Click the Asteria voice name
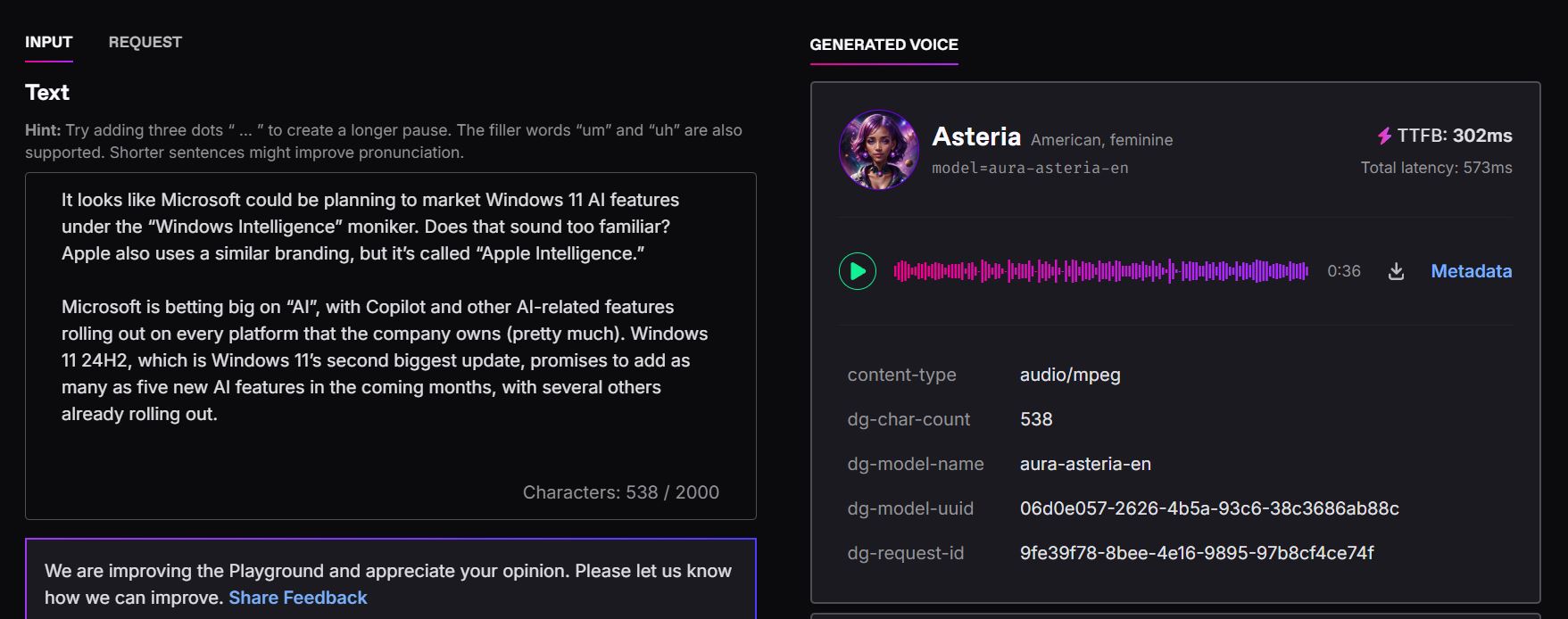Screen dimensions: 1568x619 (976, 136)
